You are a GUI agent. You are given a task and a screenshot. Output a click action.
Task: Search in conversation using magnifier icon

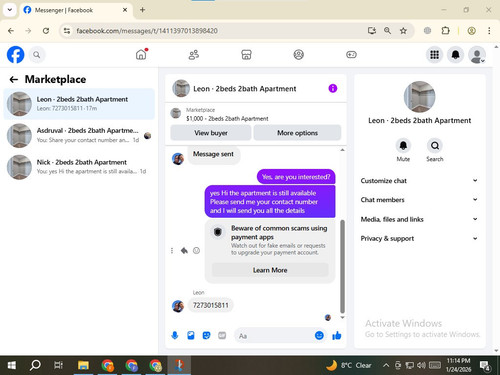435,145
